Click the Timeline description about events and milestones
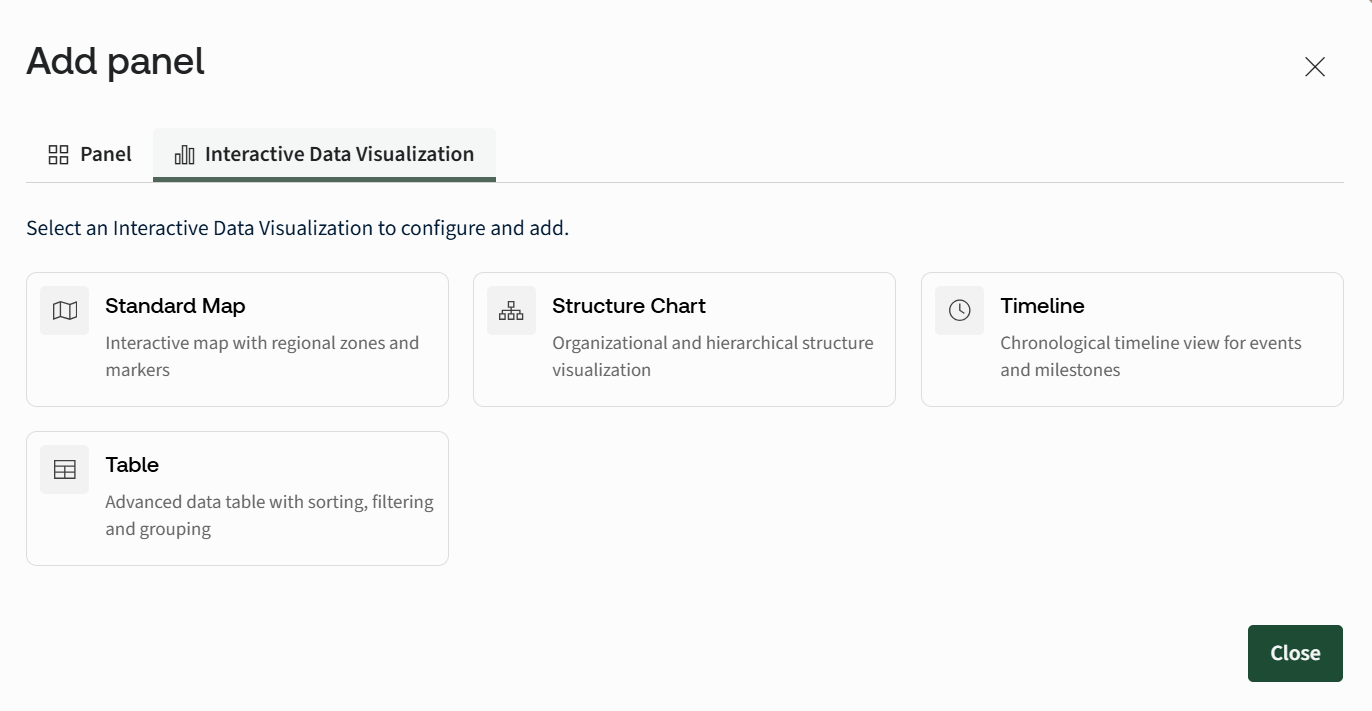This screenshot has width=1372, height=711. pos(1151,356)
